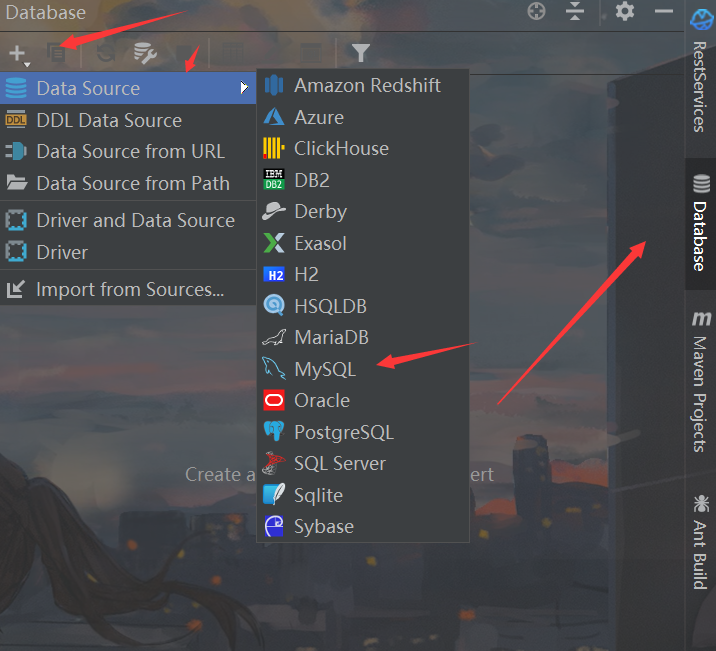Choose Azure data source
716x651 pixels.
363,117
